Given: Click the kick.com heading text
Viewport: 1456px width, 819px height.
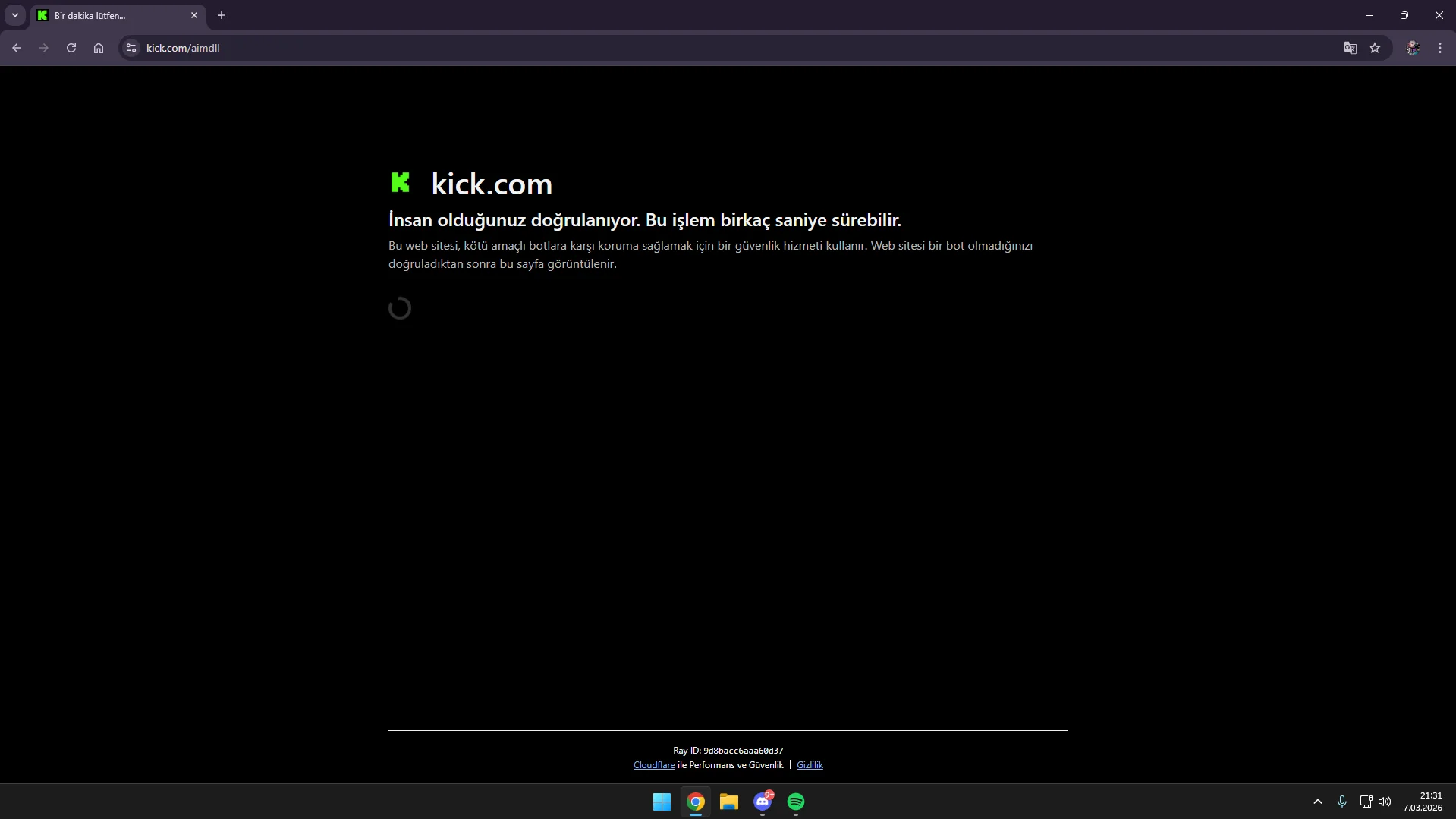Looking at the screenshot, I should [x=492, y=184].
